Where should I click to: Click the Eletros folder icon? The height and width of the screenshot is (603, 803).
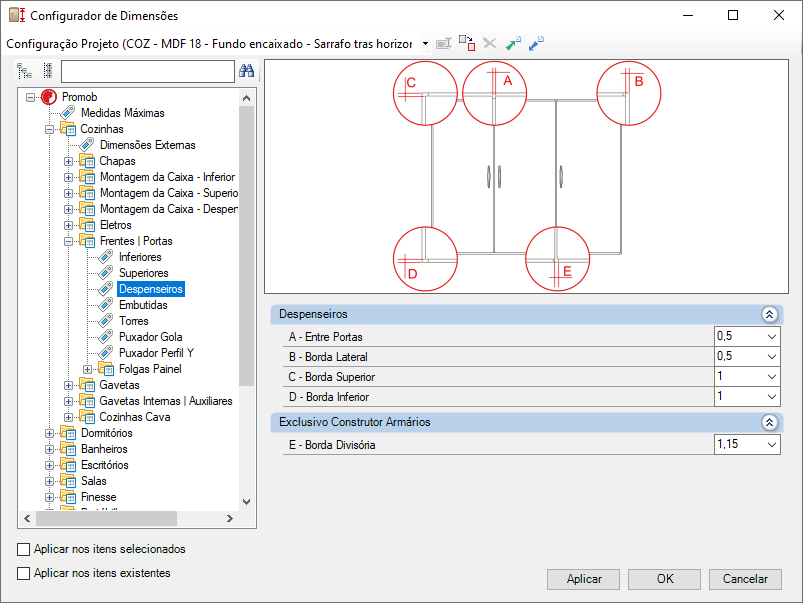point(87,225)
